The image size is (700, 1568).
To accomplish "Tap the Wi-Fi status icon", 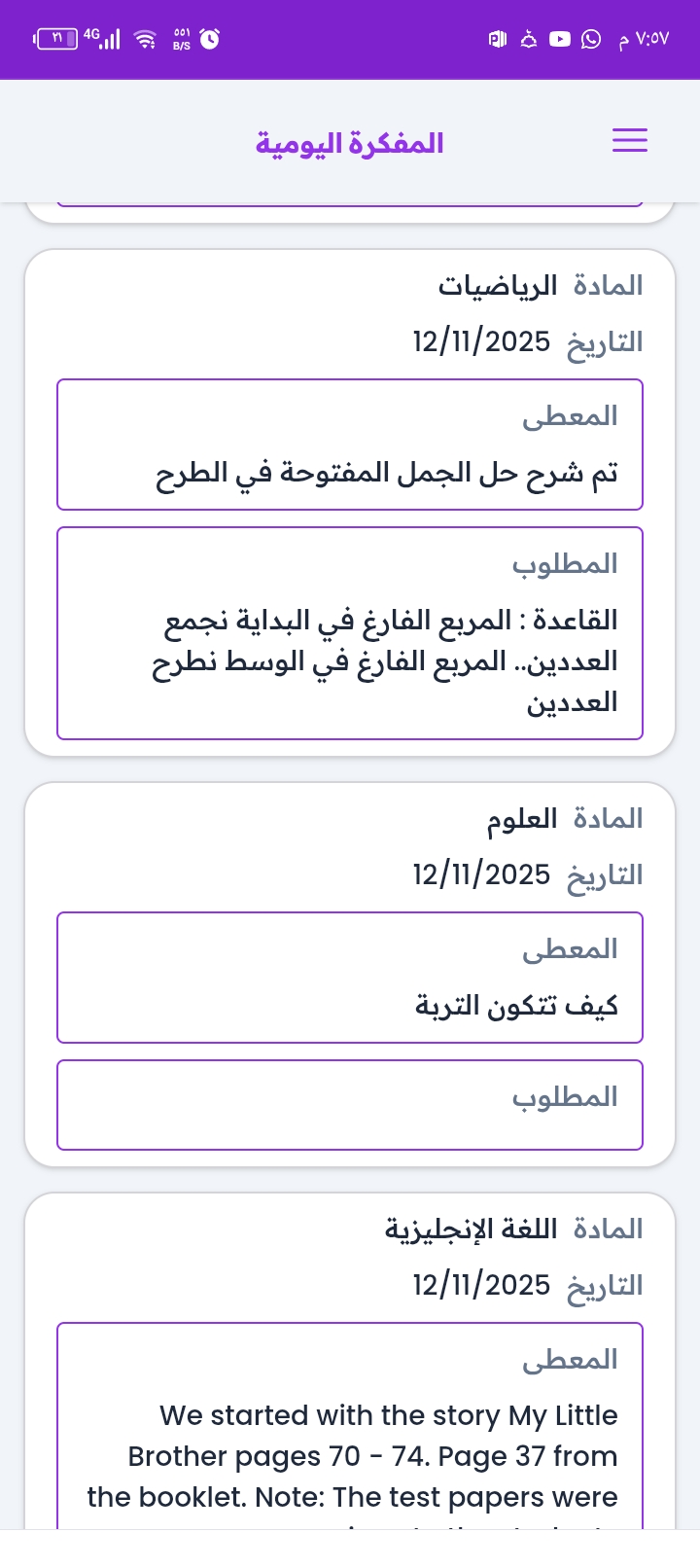I will point(146,39).
